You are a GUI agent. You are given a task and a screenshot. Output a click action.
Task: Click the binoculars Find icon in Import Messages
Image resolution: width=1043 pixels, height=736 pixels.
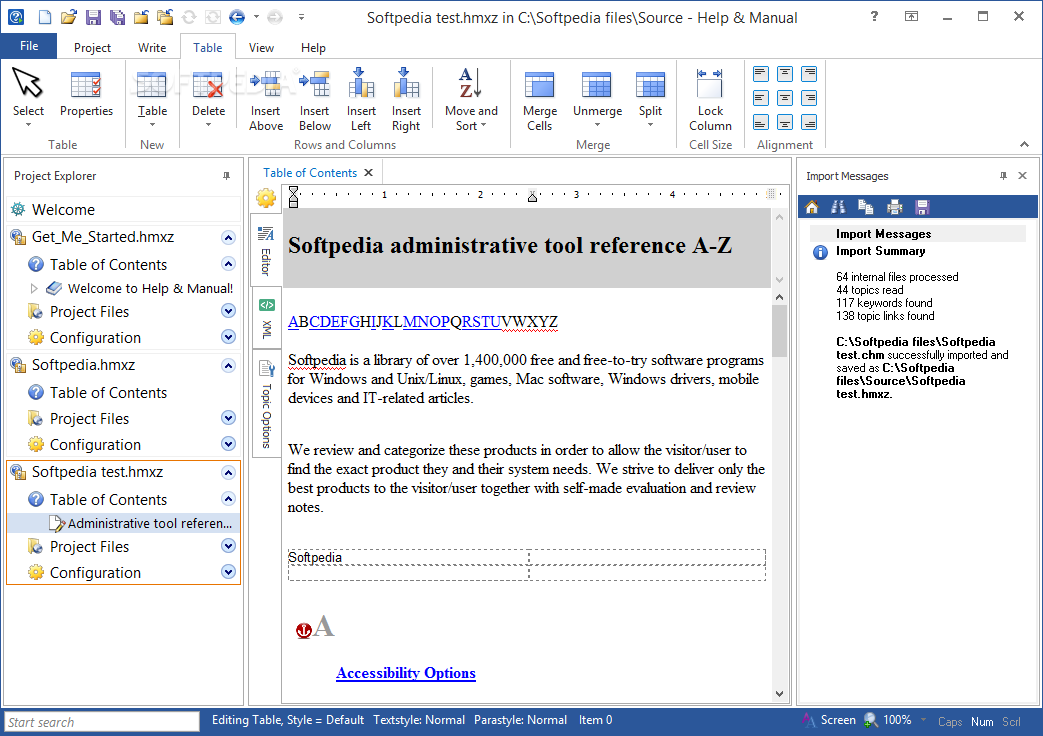838,207
